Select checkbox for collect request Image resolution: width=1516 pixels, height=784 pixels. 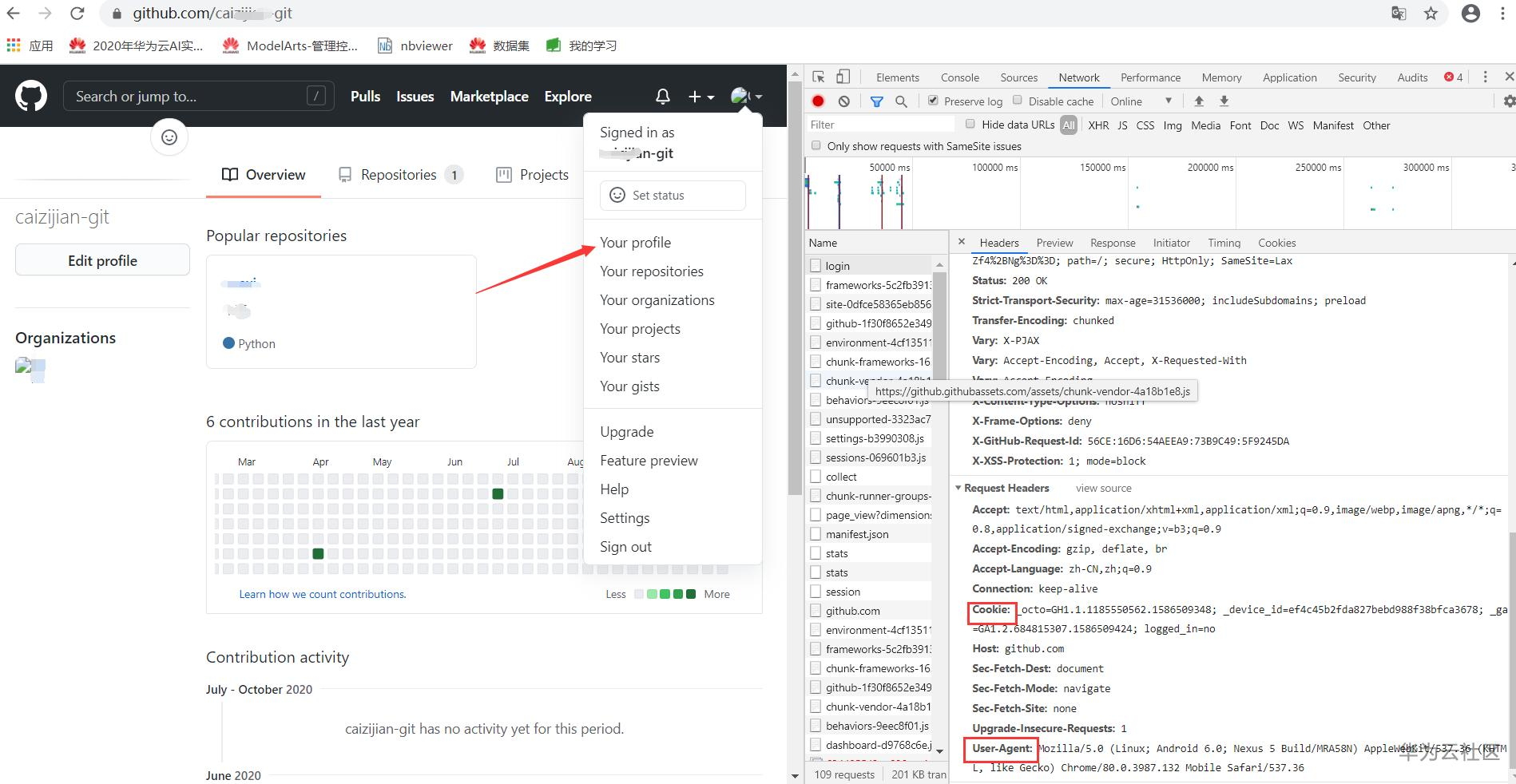816,477
